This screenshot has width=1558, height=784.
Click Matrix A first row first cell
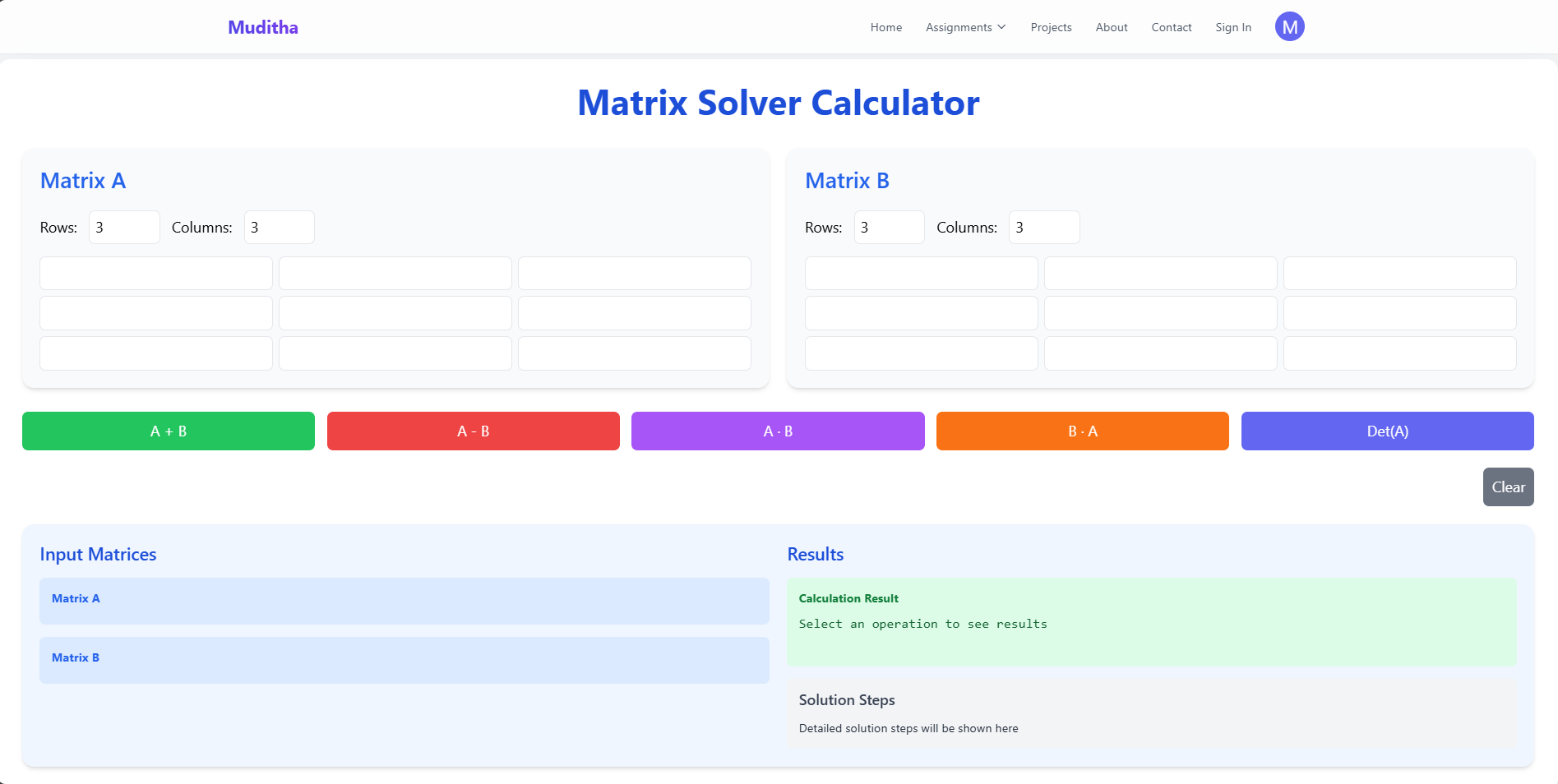(x=156, y=273)
